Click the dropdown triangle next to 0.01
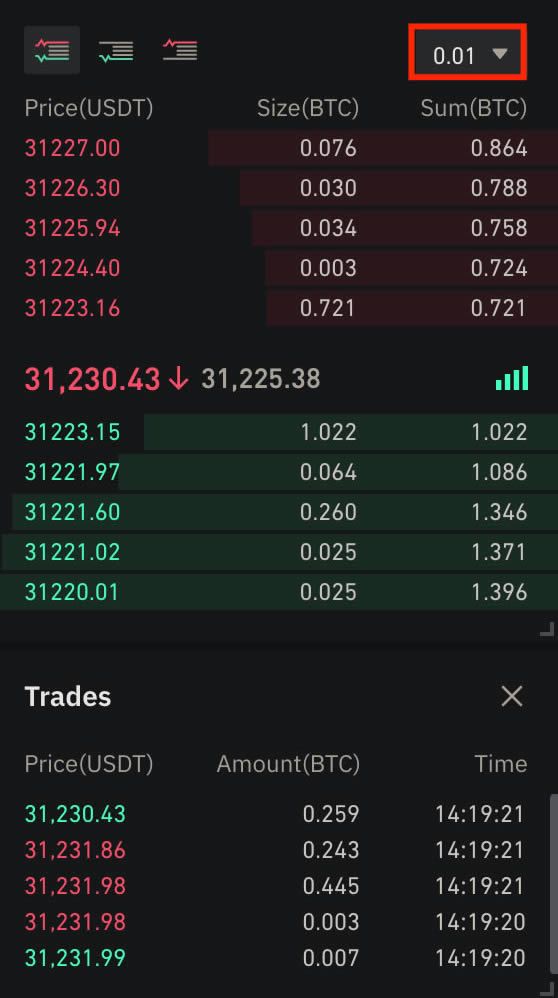Screen dimensions: 558x998 click(500, 54)
